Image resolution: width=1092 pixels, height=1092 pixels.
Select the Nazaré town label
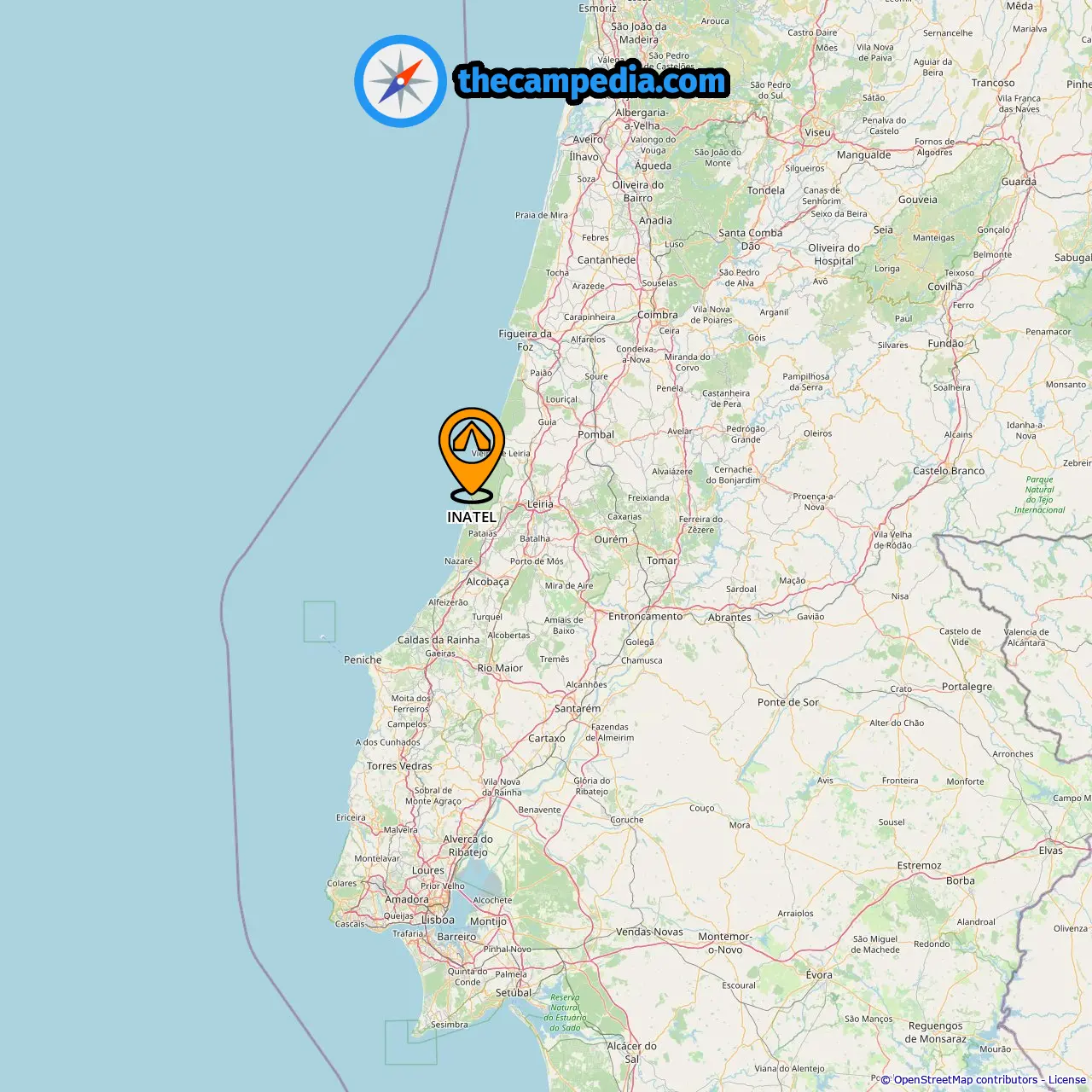click(x=458, y=561)
